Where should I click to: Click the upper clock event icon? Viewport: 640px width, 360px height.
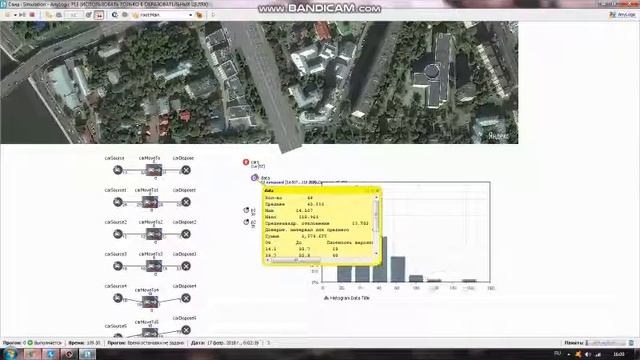click(x=246, y=210)
